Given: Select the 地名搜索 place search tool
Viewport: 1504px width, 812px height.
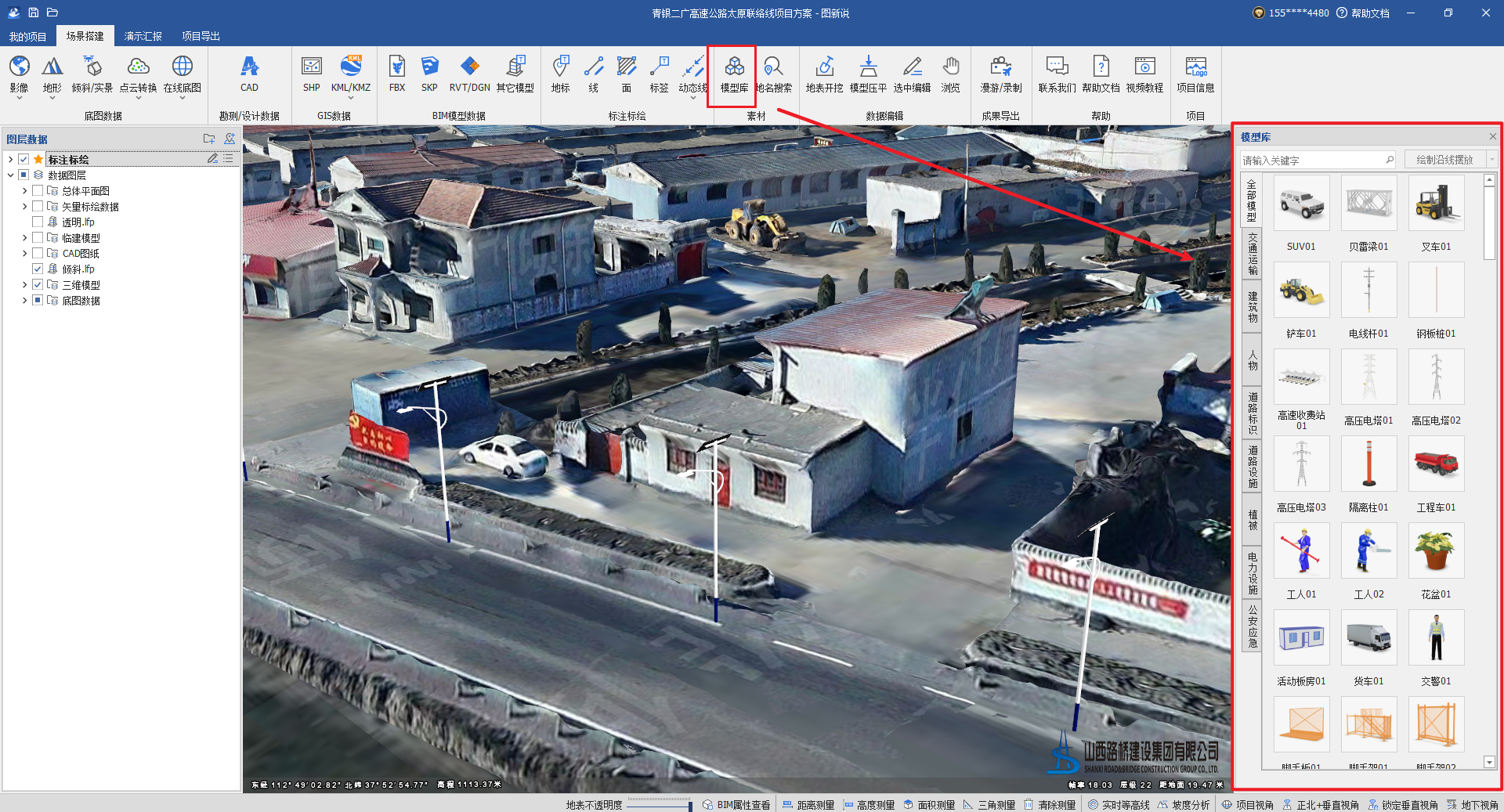Looking at the screenshot, I should click(774, 74).
